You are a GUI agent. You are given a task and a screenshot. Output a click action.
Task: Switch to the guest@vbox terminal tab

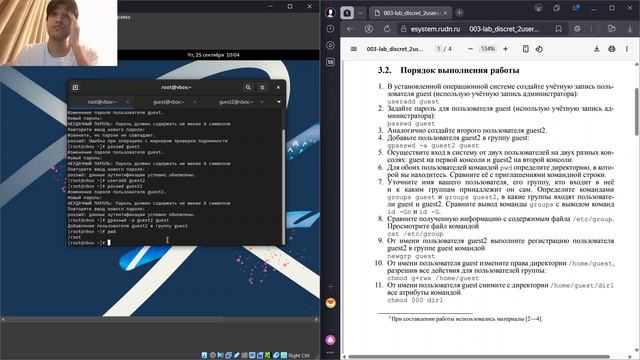tap(169, 102)
